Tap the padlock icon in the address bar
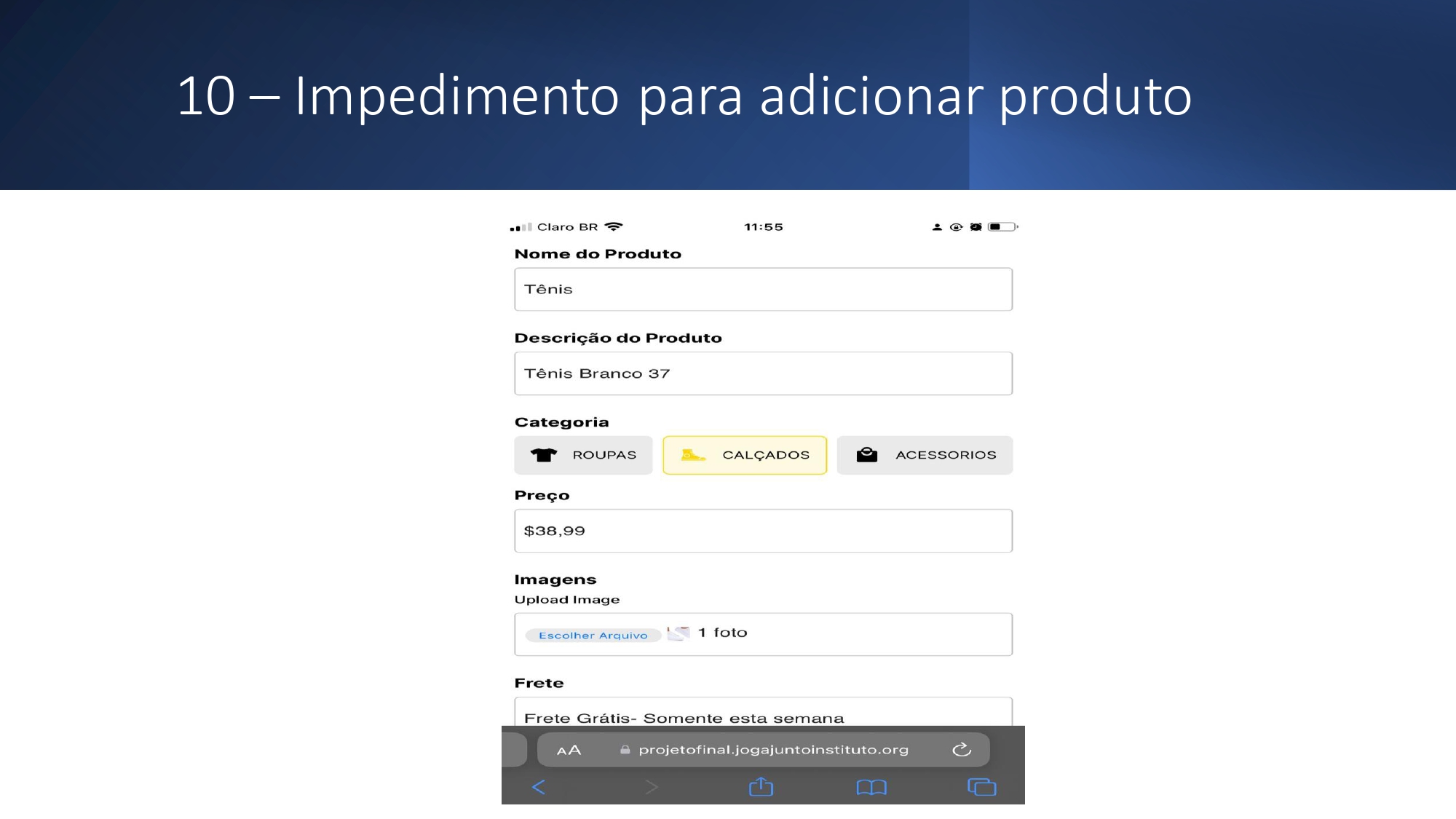 (625, 750)
